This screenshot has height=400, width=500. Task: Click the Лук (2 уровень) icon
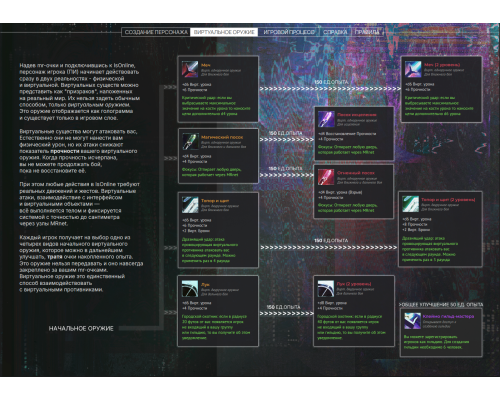tap(326, 288)
